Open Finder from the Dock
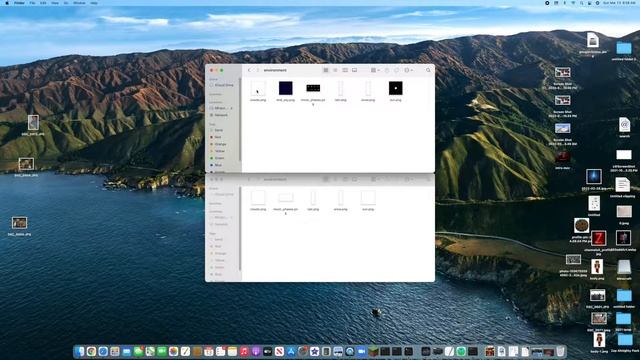The height and width of the screenshot is (360, 640). [80, 351]
